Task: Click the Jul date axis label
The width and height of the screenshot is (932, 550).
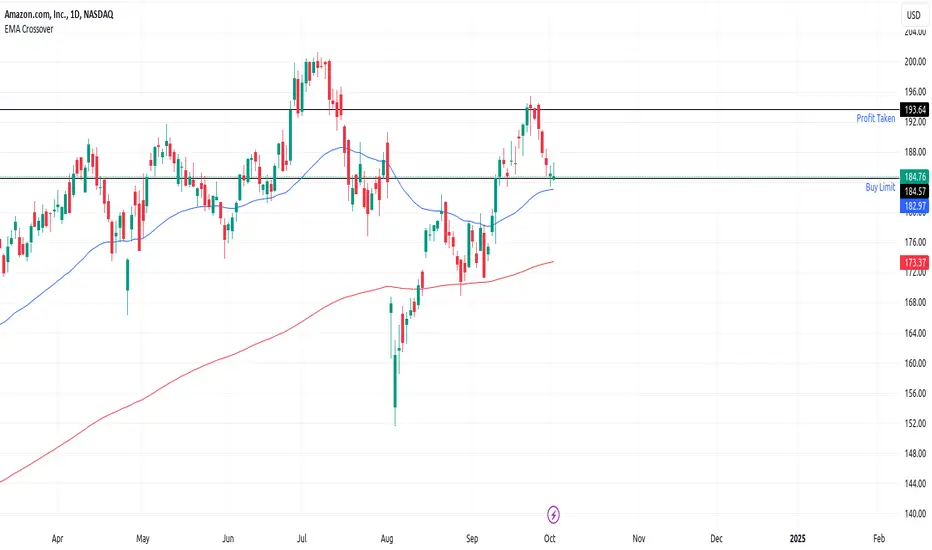Action: pos(302,539)
